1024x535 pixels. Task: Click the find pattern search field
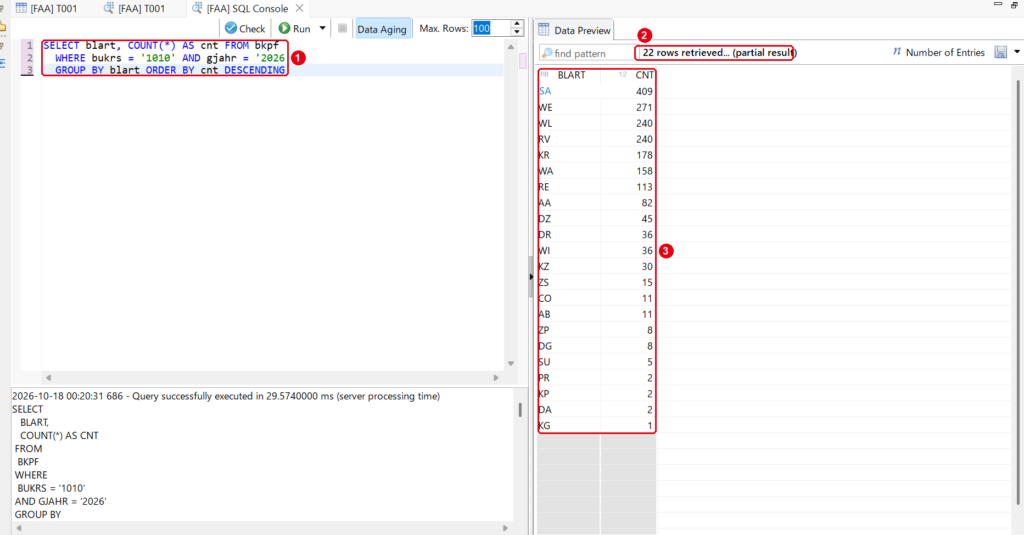click(586, 54)
